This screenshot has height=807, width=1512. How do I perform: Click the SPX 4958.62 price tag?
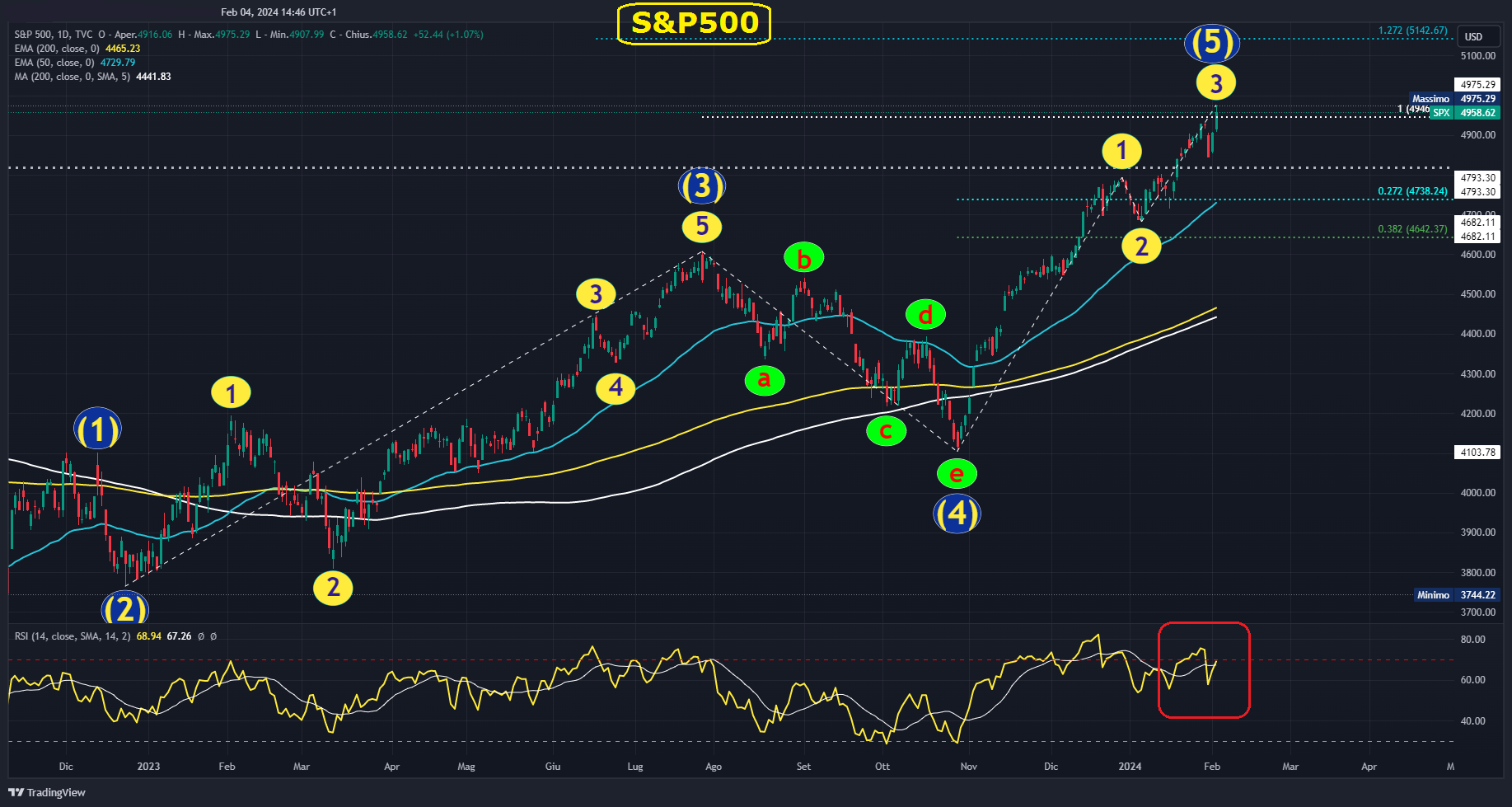(x=1465, y=113)
